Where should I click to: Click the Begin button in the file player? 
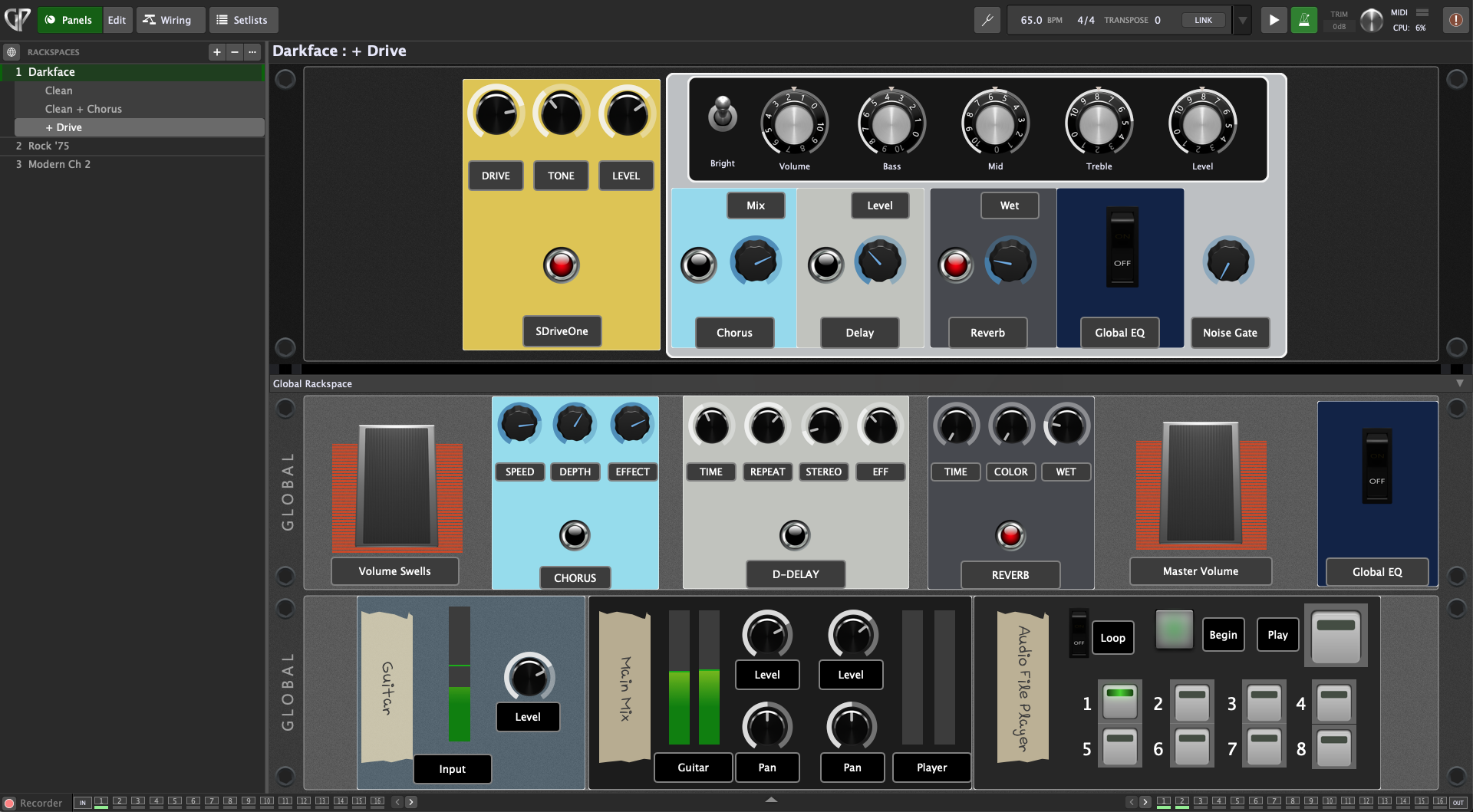[x=1223, y=635]
